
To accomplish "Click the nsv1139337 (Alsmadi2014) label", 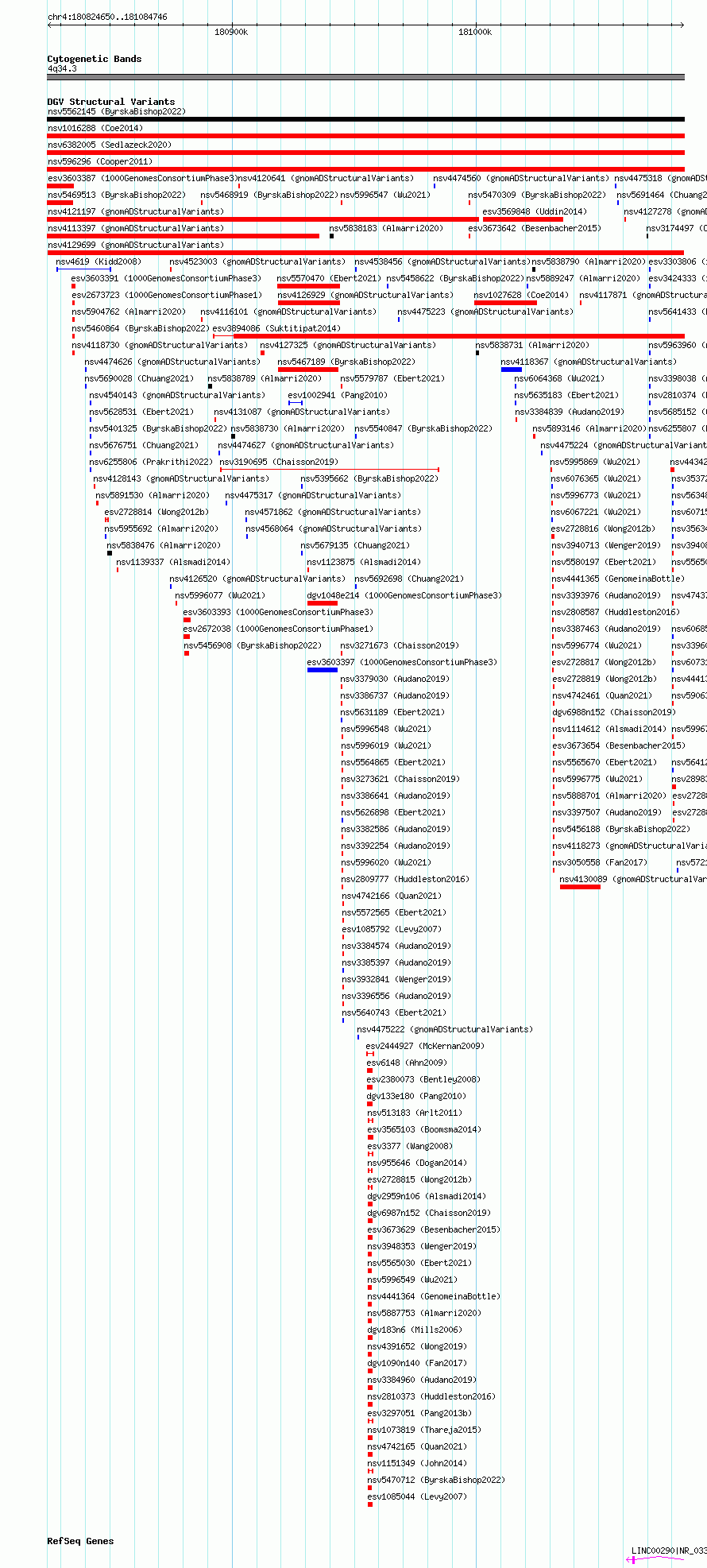I will 173,562.
